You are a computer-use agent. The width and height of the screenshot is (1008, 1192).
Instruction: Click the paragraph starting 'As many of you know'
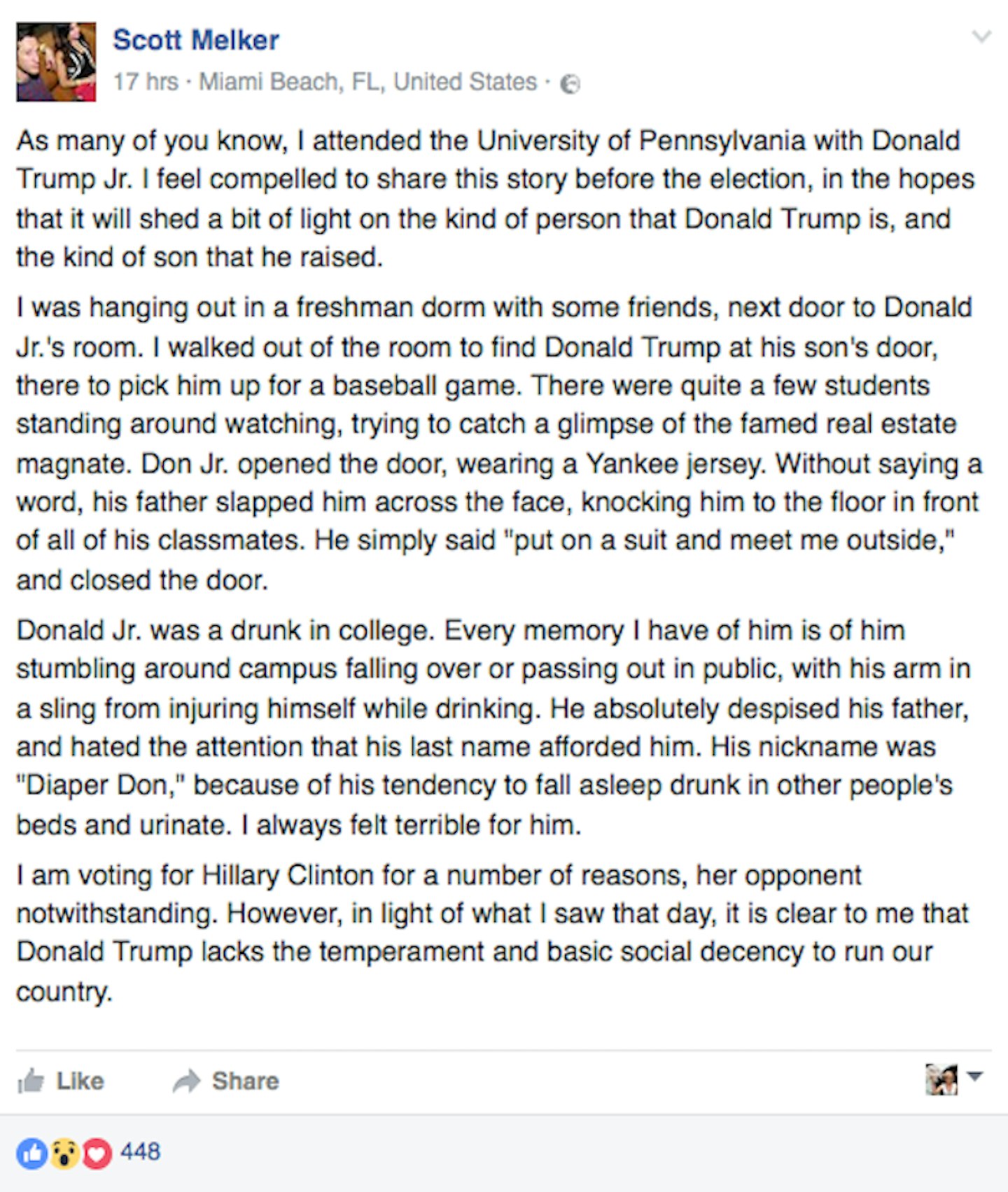(496, 199)
